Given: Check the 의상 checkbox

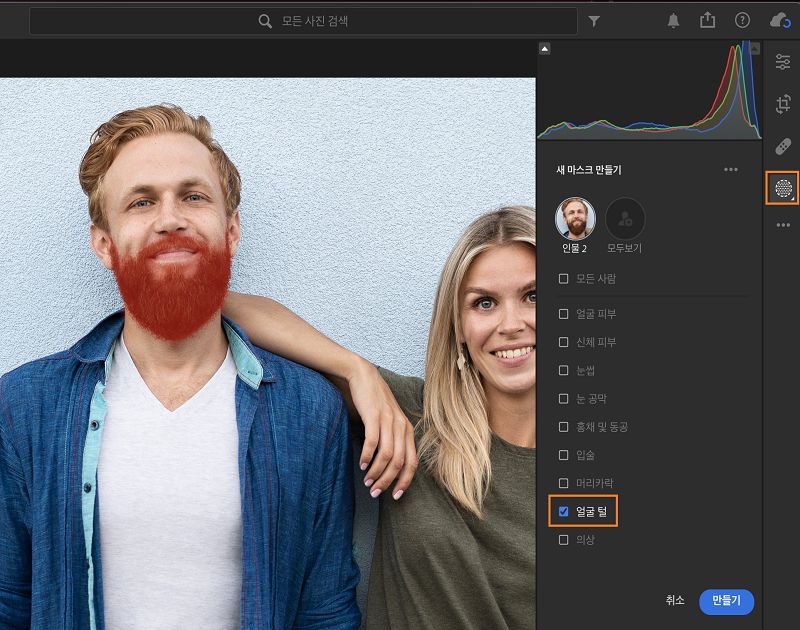Looking at the screenshot, I should (x=563, y=540).
